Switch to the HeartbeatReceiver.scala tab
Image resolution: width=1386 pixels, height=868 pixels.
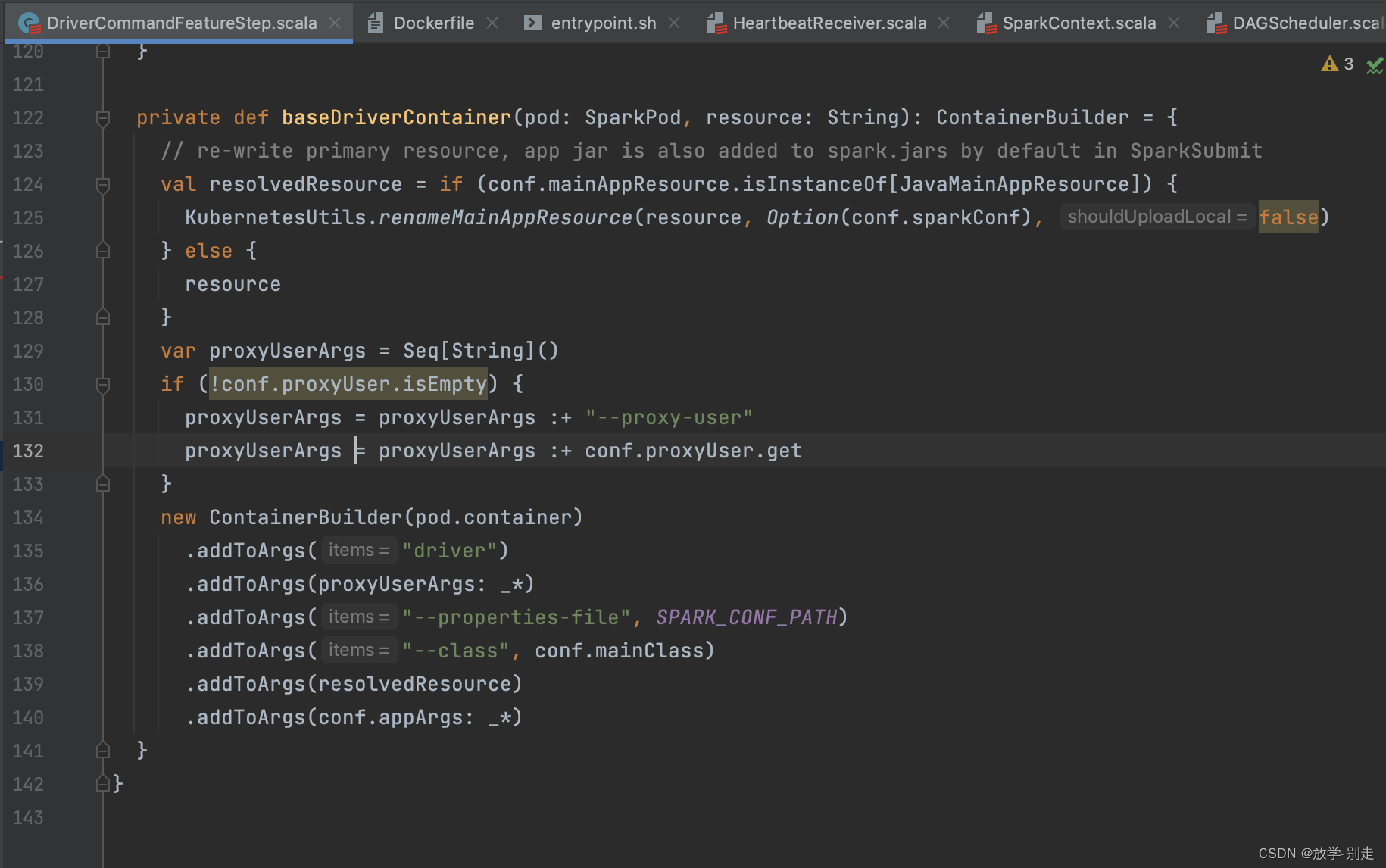pyautogui.click(x=829, y=23)
